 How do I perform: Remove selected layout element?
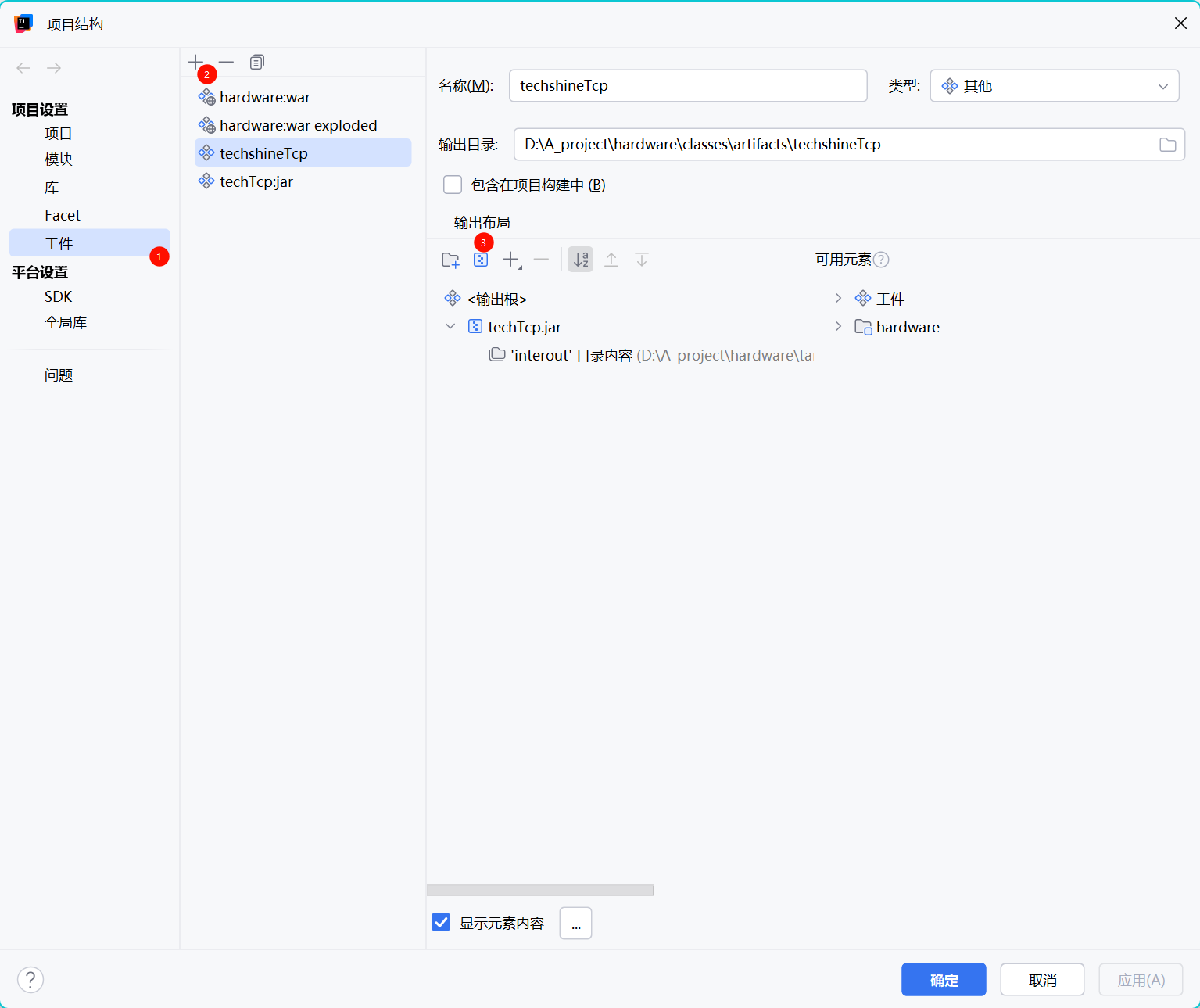pos(542,260)
